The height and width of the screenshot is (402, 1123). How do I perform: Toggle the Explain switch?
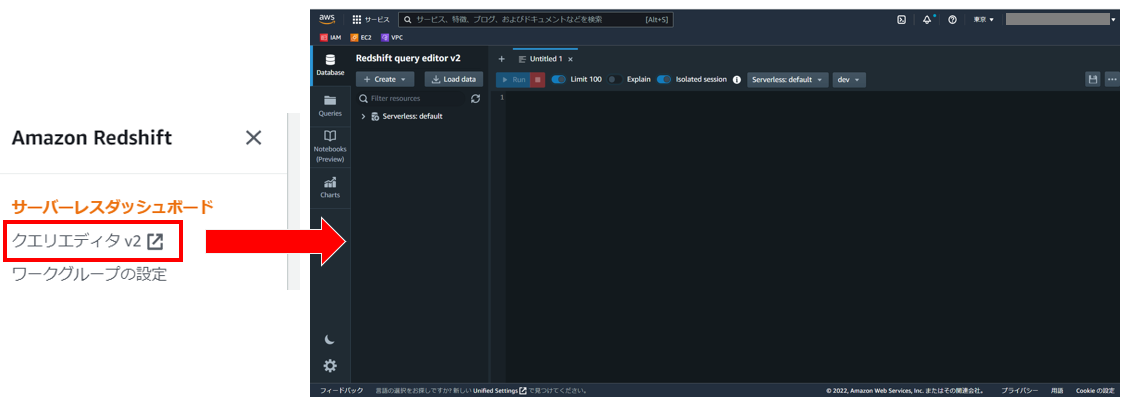[x=614, y=80]
